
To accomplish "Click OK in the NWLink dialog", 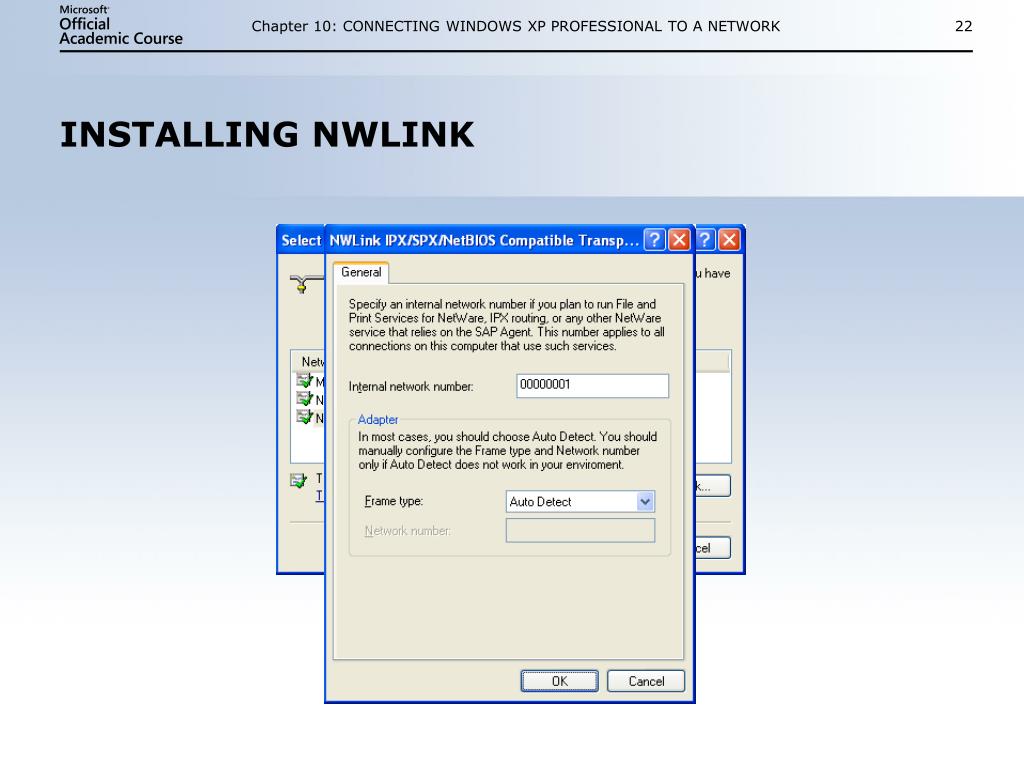I will tap(559, 681).
